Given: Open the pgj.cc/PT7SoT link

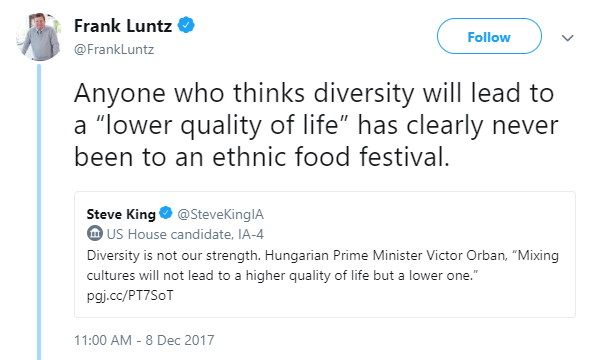Looking at the screenshot, I should 130,295.
